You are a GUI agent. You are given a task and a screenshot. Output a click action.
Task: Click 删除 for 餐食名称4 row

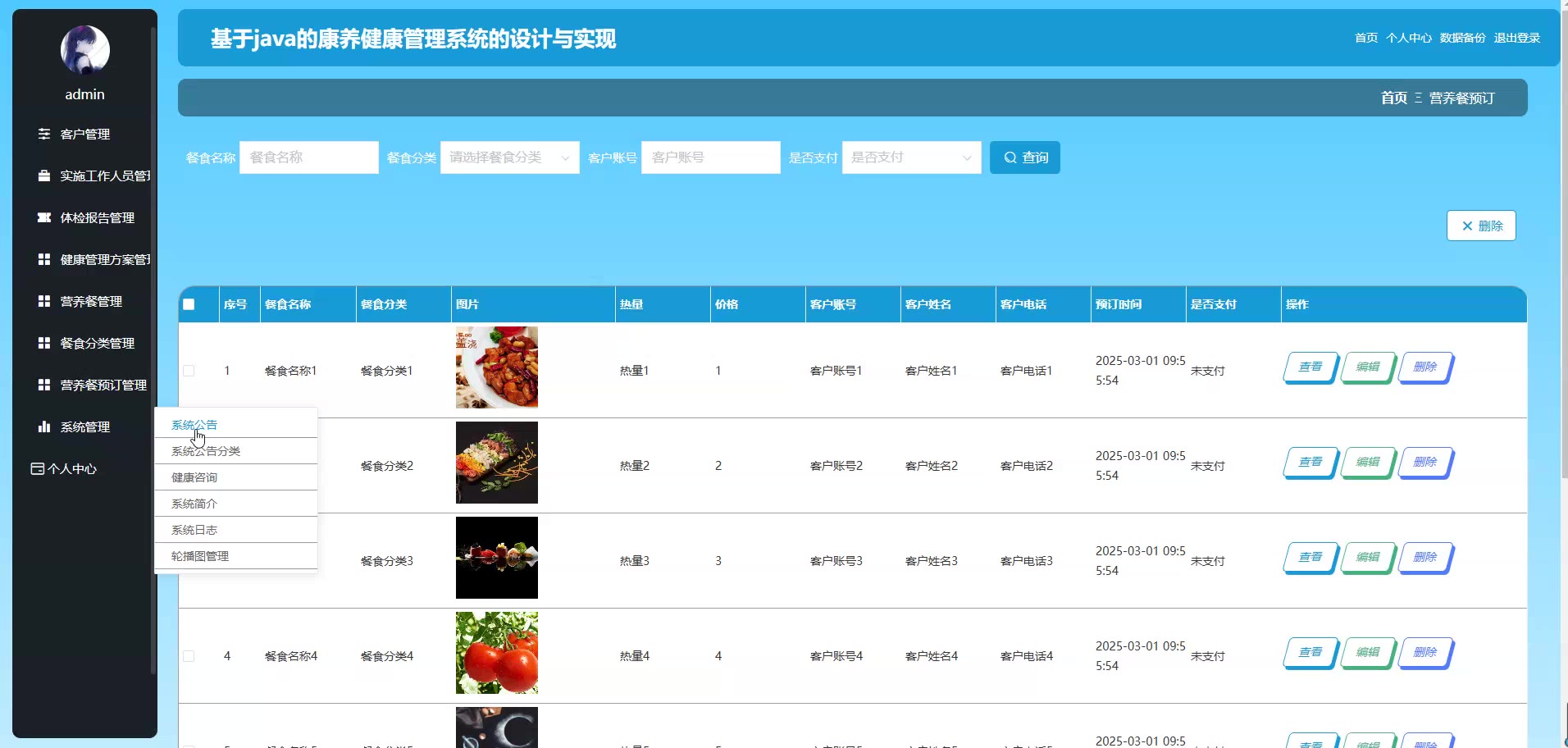(1425, 653)
